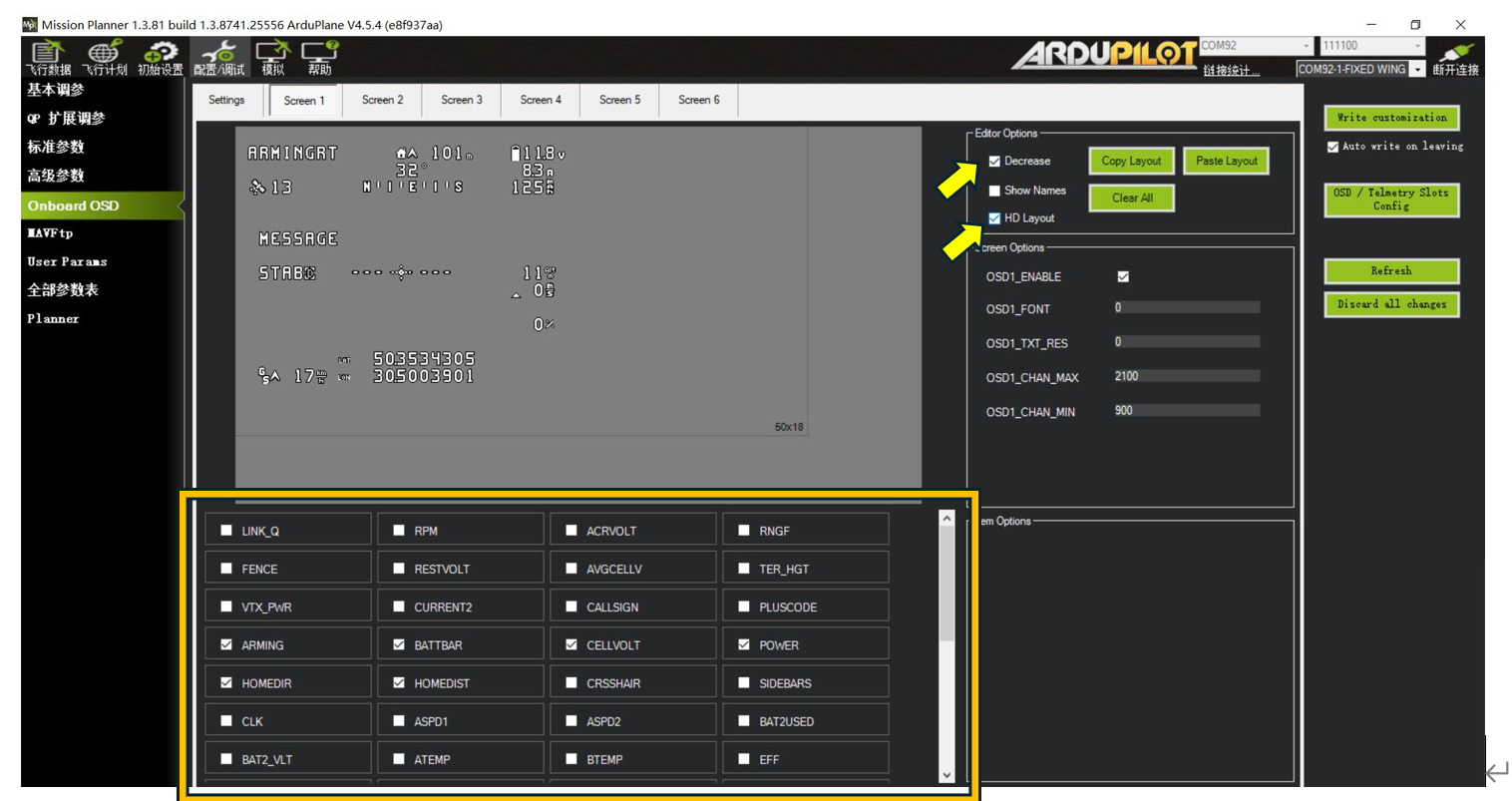
Task: Open the Settings tab
Action: click(226, 100)
